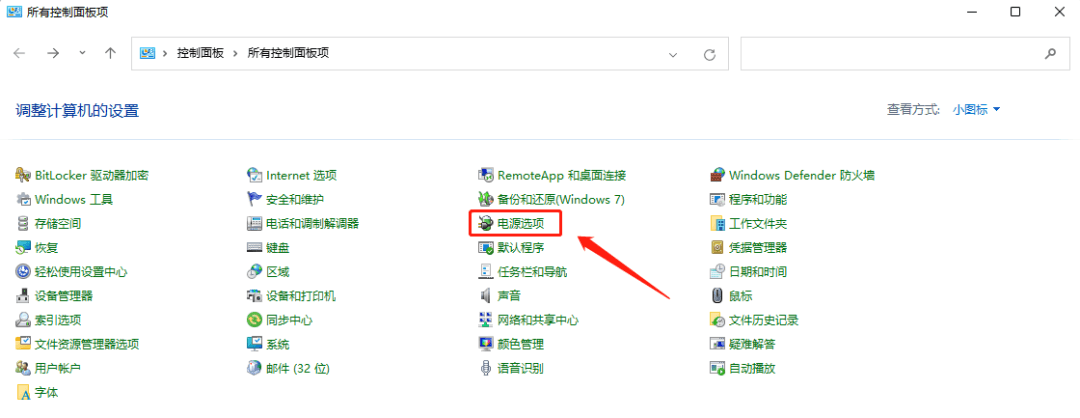Open the Internet 选项 icon
Image resolution: width=1080 pixels, height=418 pixels.
(x=255, y=175)
